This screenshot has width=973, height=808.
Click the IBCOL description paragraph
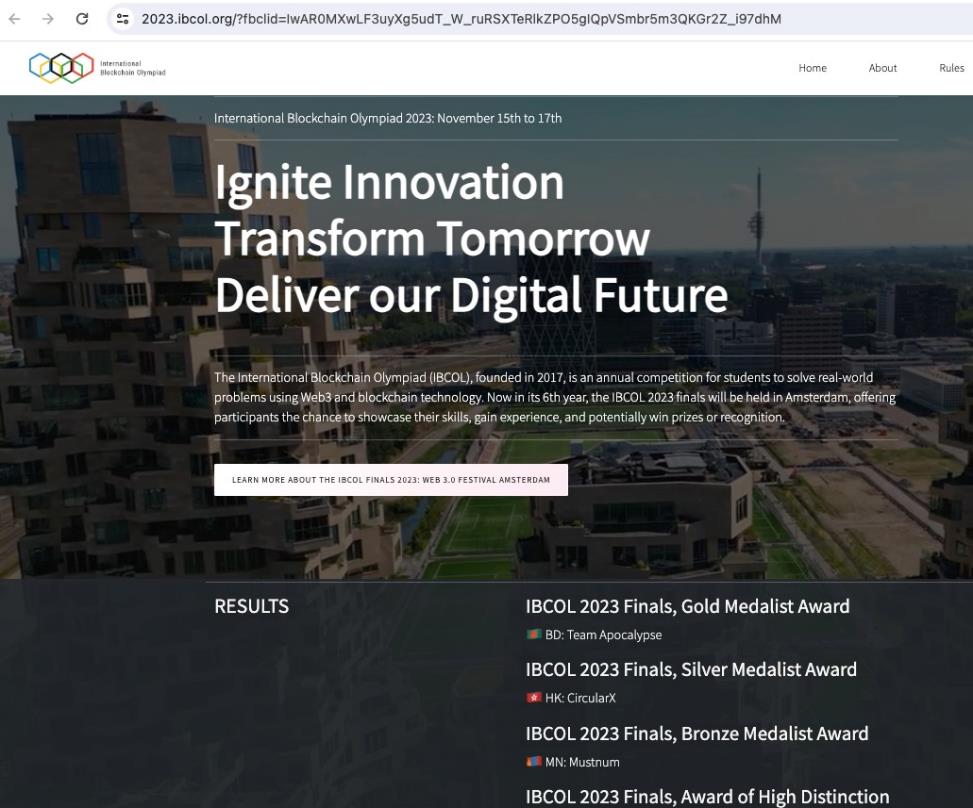point(555,397)
